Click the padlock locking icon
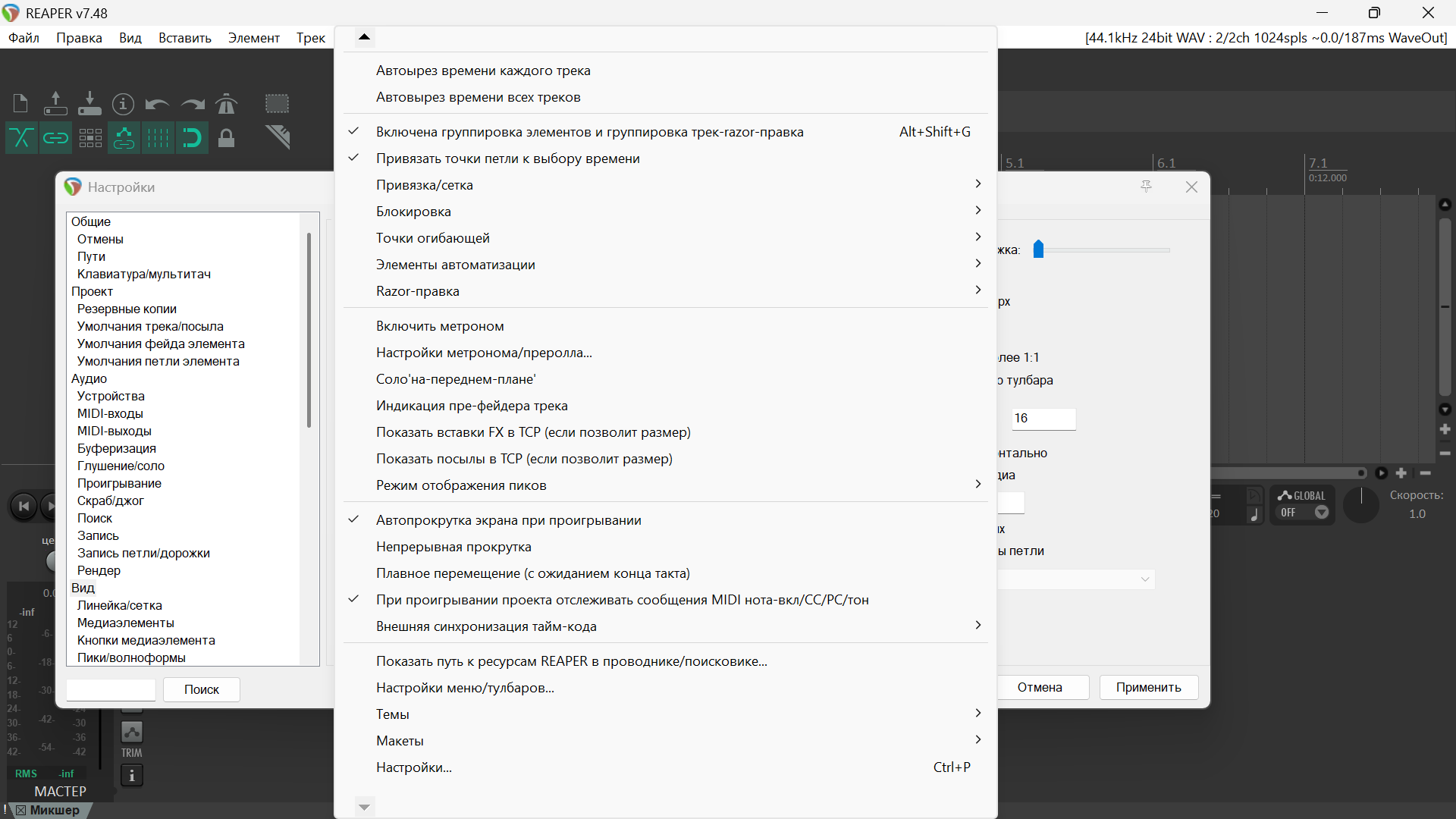 pos(226,138)
